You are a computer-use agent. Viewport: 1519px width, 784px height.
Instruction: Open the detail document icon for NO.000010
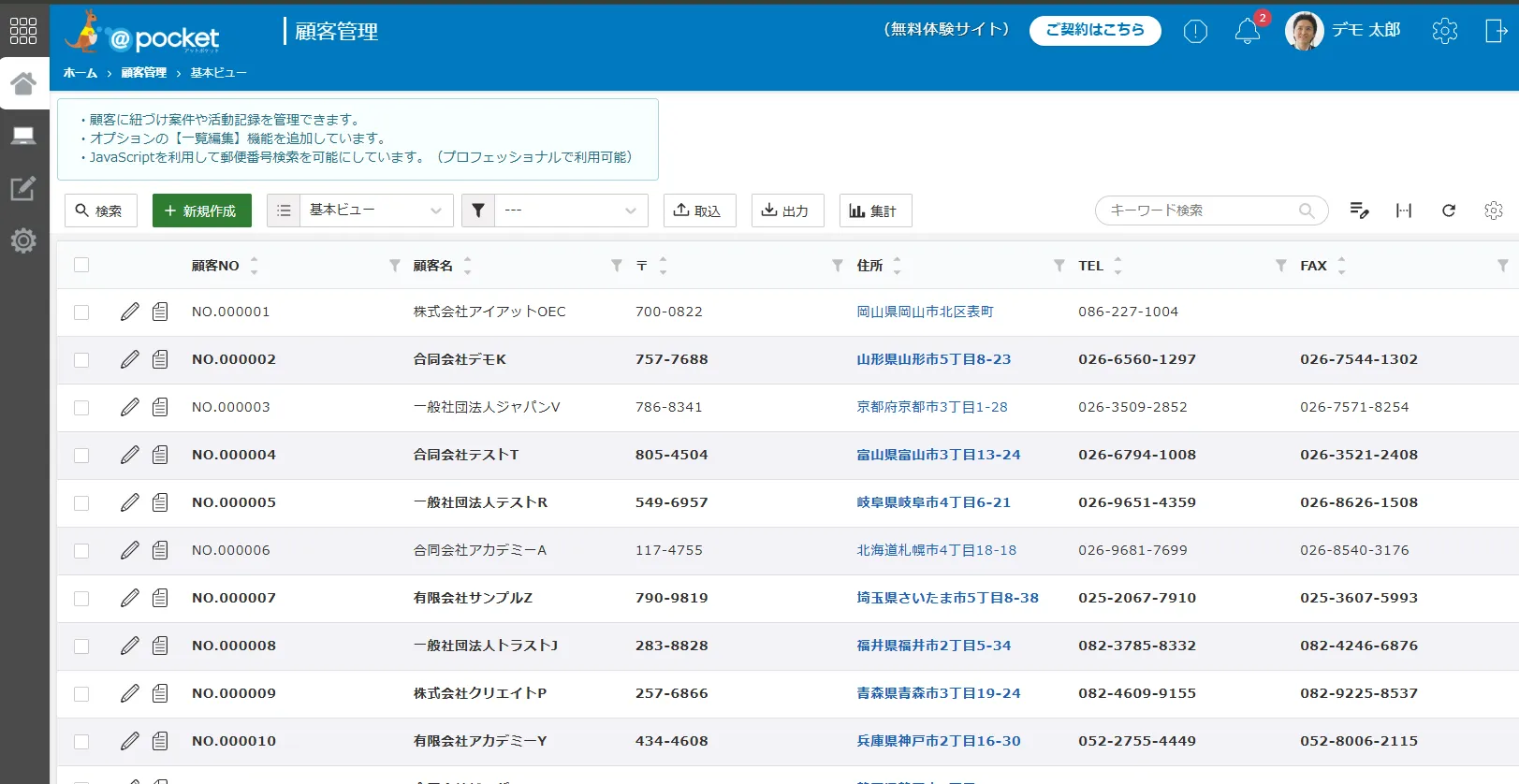click(x=160, y=741)
